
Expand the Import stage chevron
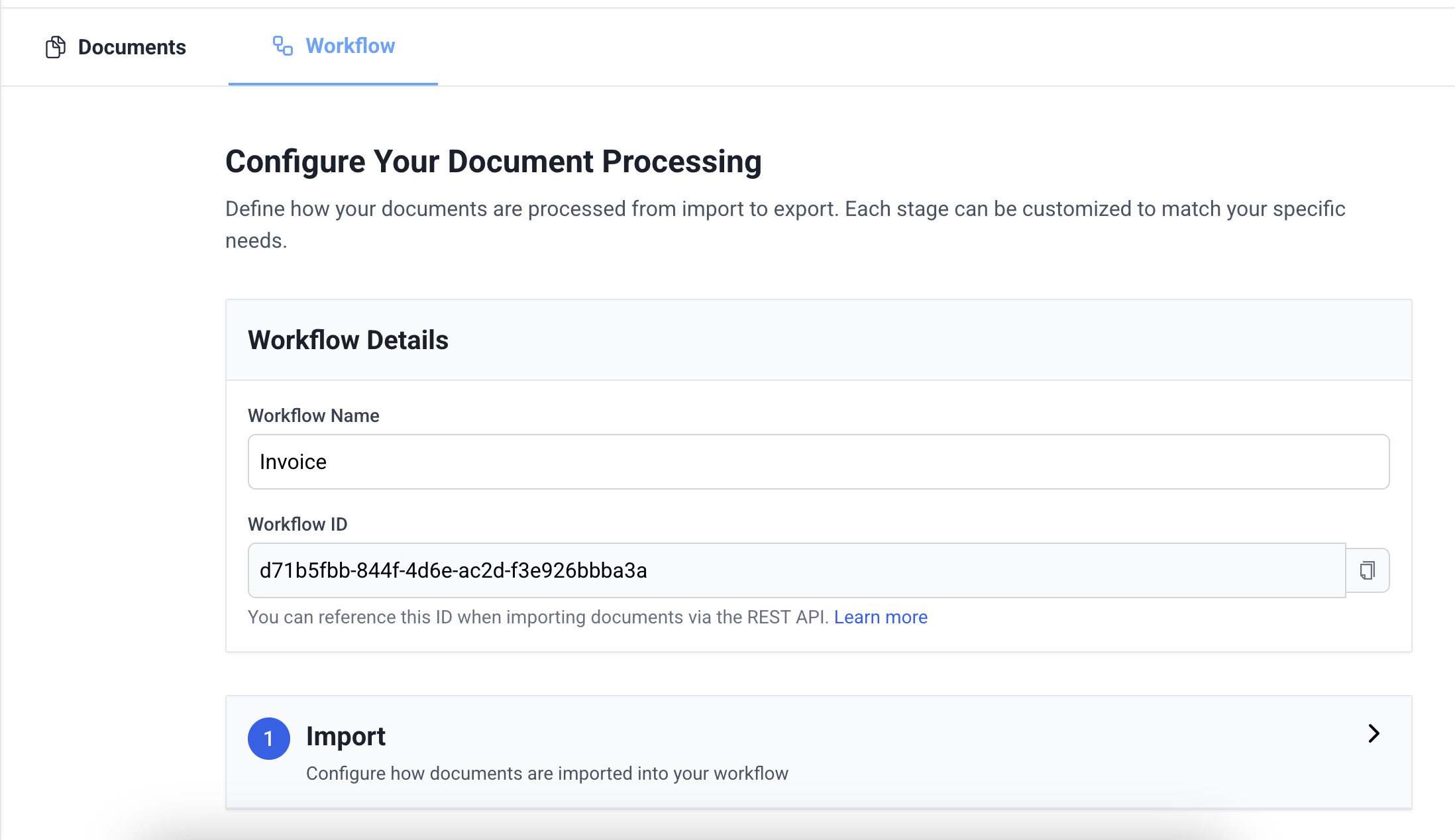tap(1374, 733)
